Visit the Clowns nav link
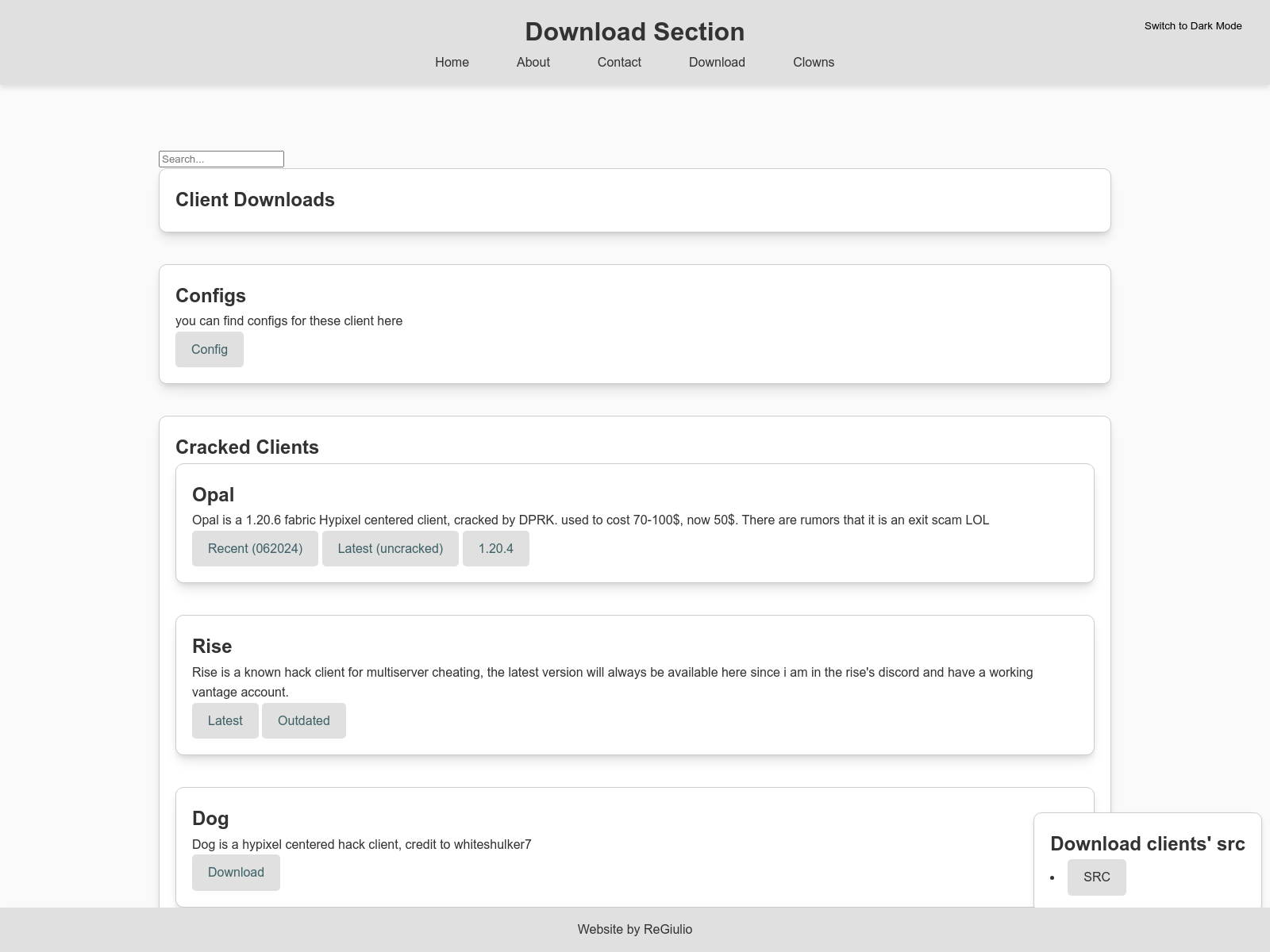1270x952 pixels. [x=814, y=62]
